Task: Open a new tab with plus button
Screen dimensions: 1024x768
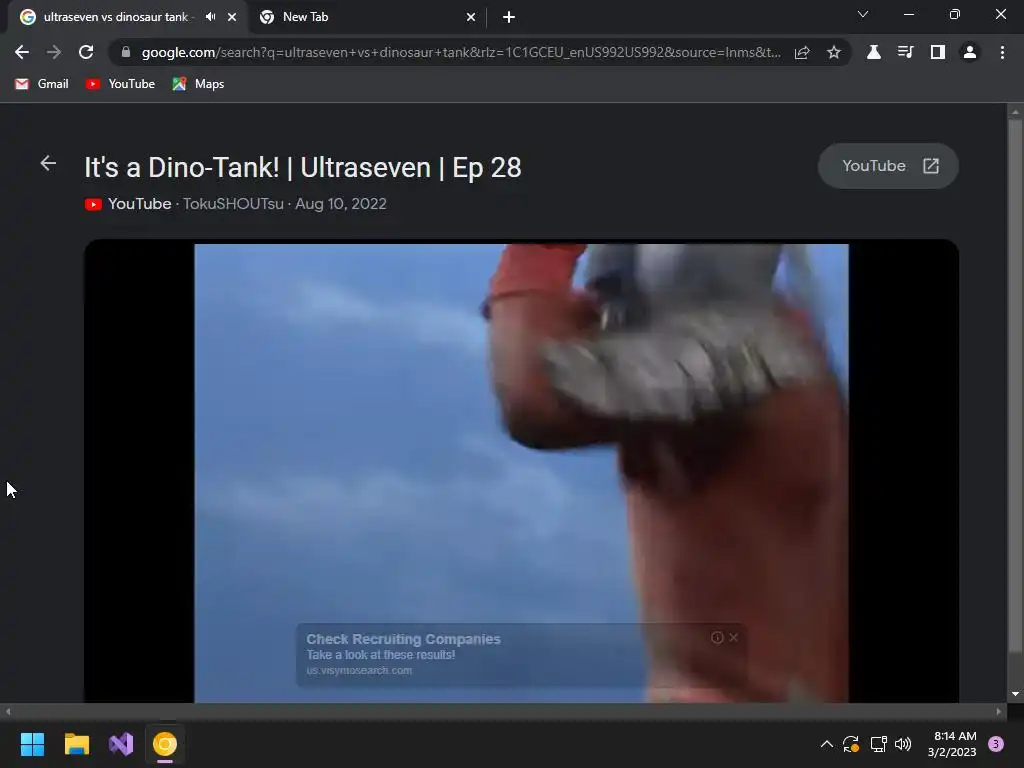Action: click(509, 17)
